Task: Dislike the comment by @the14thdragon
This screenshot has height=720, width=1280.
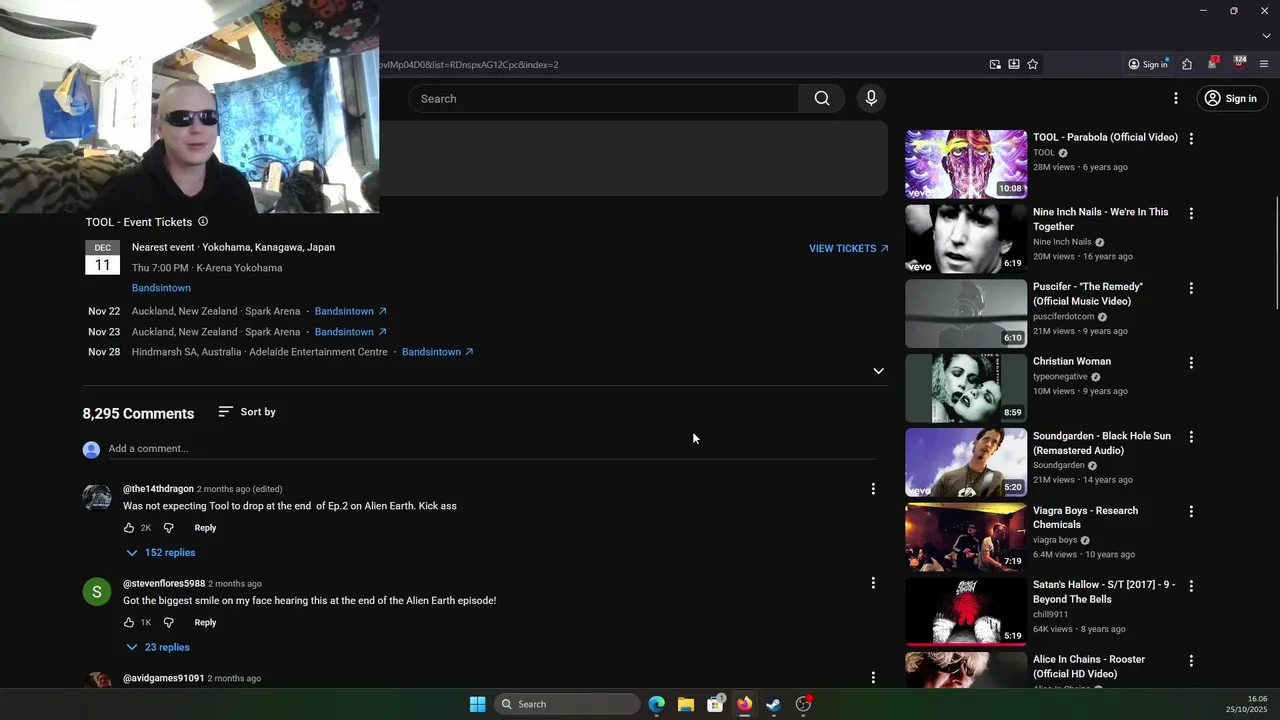Action: (168, 528)
